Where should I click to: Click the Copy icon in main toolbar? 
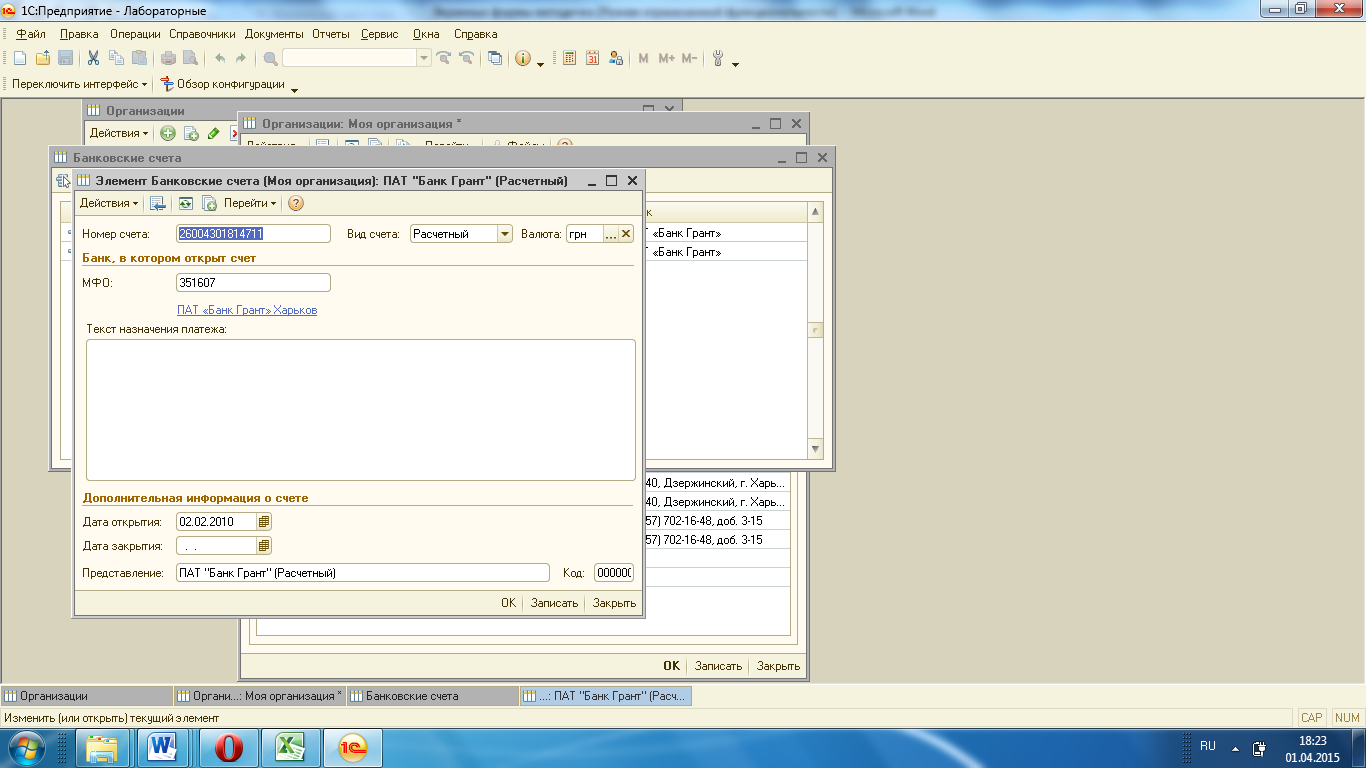pyautogui.click(x=116, y=58)
